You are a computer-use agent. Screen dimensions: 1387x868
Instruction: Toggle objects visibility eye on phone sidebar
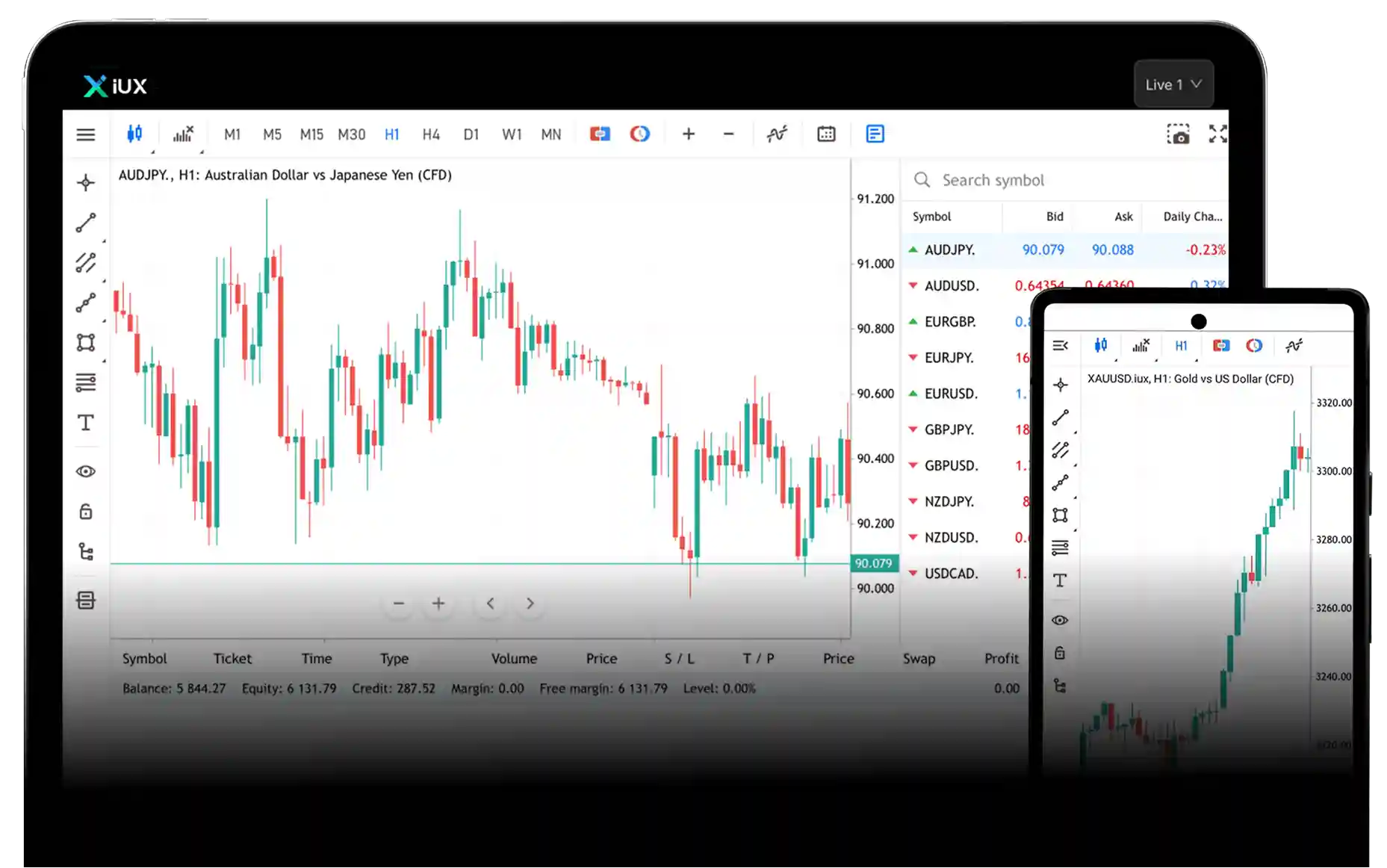[1060, 620]
